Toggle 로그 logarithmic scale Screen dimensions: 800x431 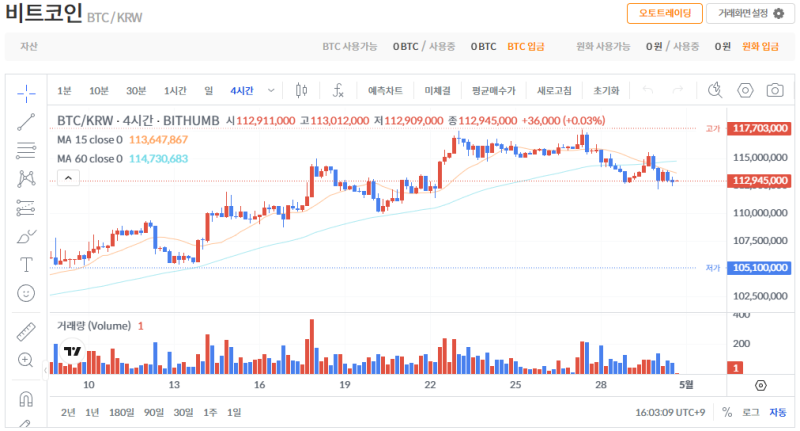coord(751,412)
